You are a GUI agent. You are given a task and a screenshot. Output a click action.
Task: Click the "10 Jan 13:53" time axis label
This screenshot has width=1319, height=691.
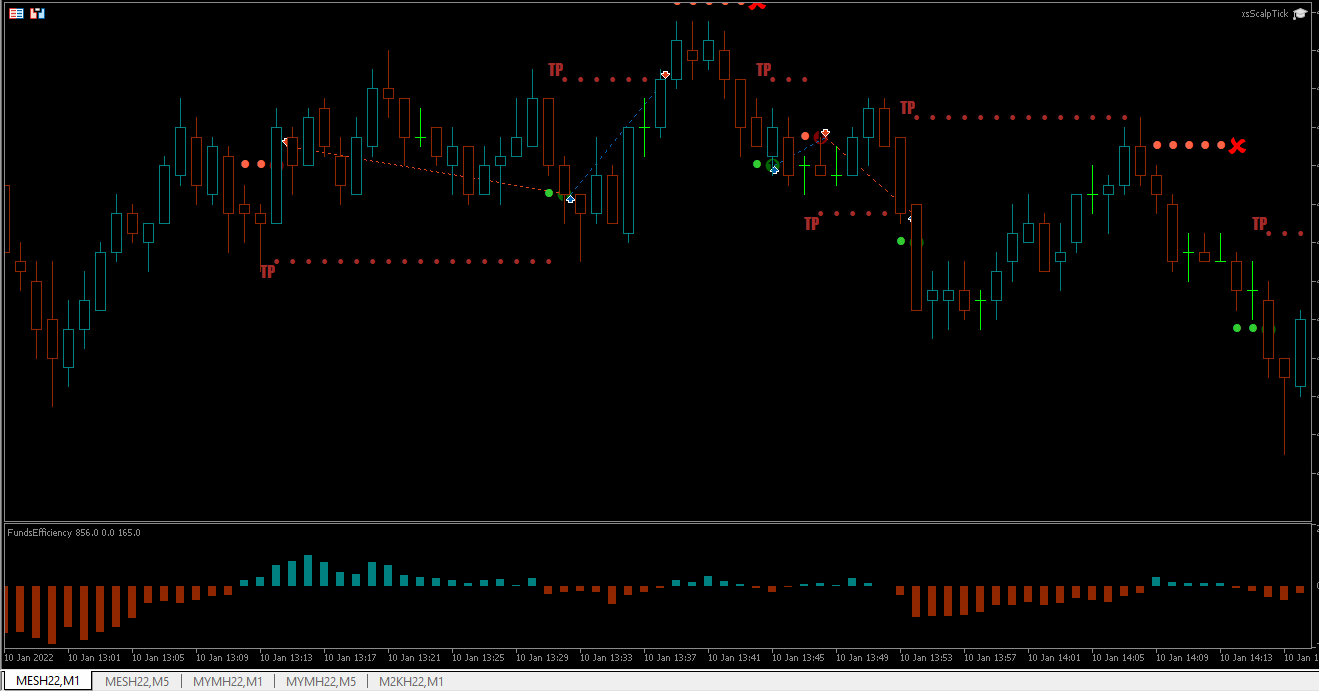coord(926,658)
